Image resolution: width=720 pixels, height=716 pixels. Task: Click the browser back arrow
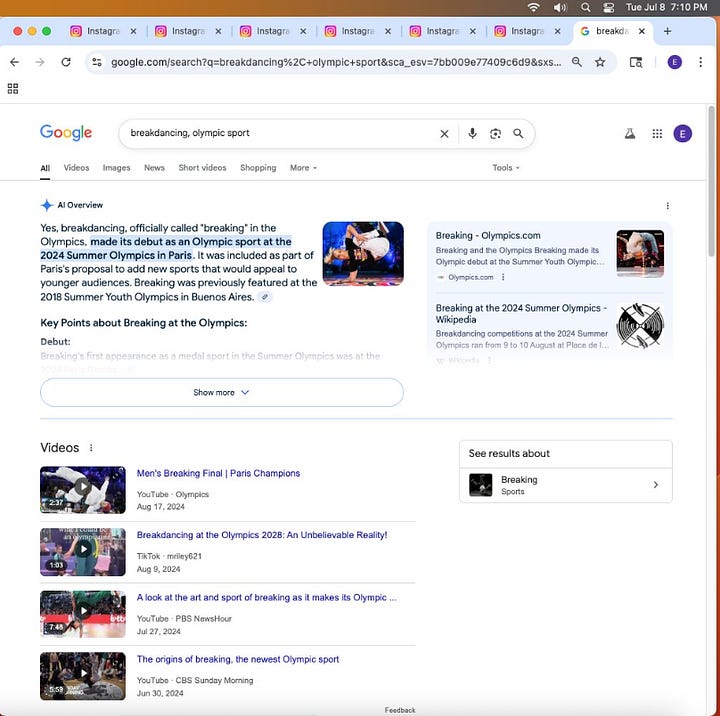point(14,62)
